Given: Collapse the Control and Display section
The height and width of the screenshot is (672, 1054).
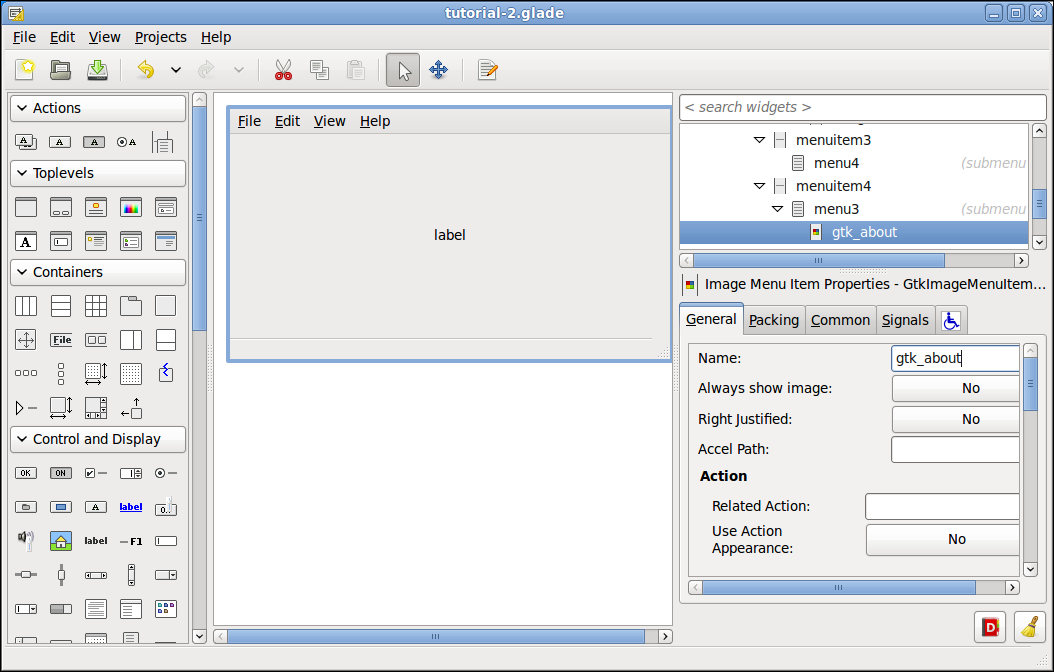Looking at the screenshot, I should click(x=98, y=439).
